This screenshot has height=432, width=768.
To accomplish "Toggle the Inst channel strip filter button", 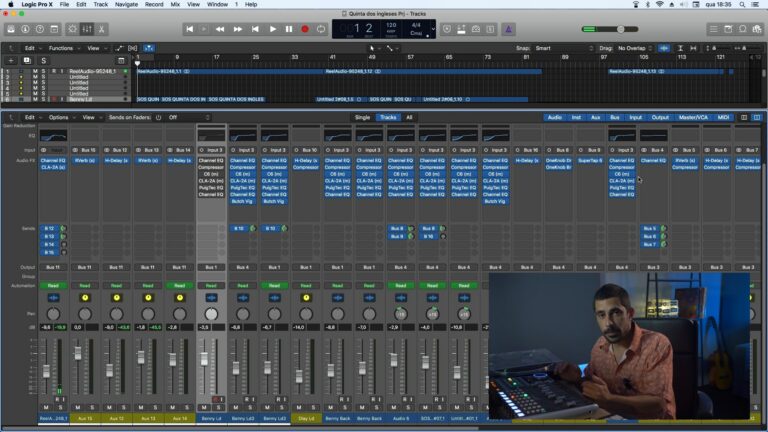I will (576, 118).
